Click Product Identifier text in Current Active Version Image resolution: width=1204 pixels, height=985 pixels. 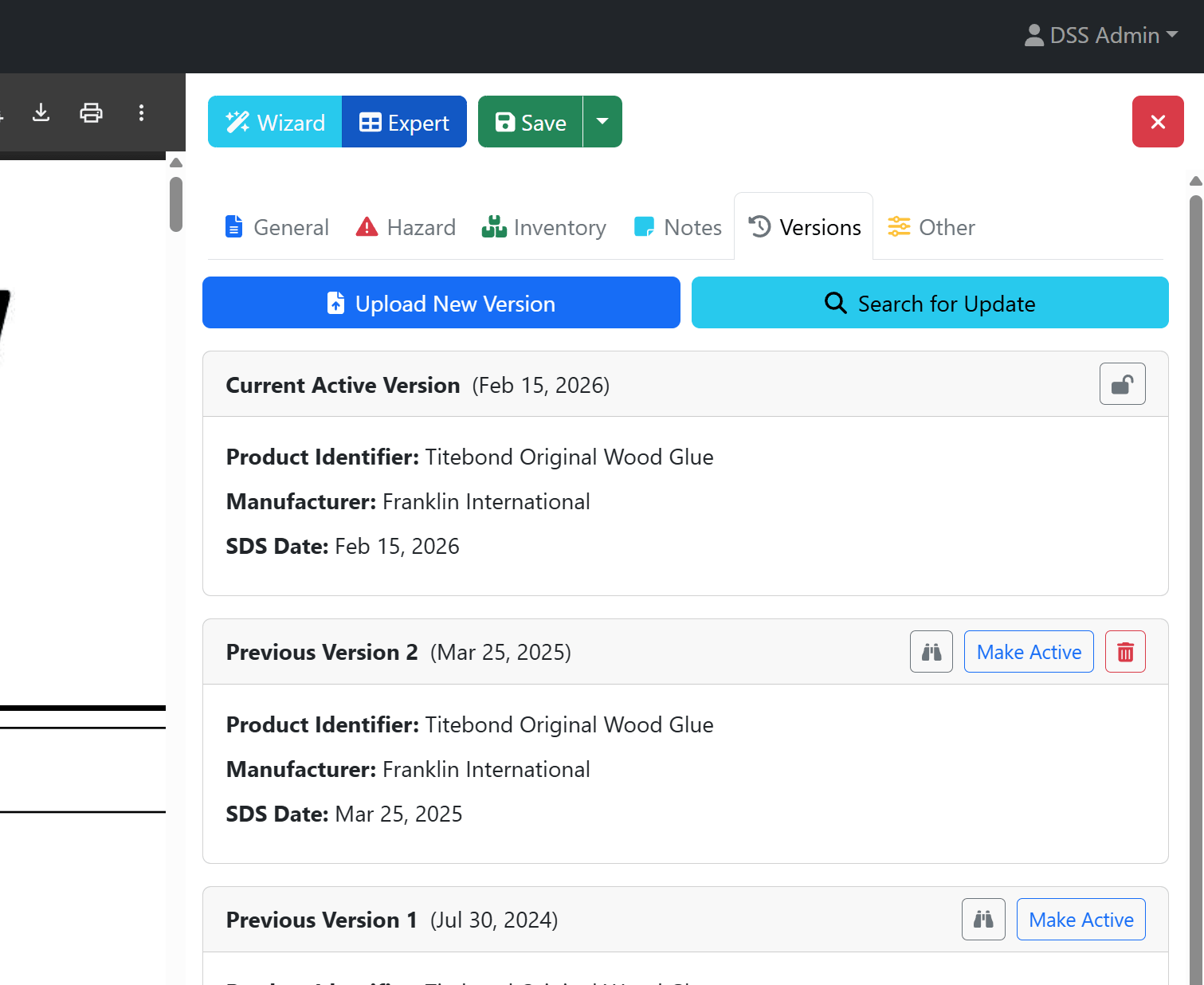tap(470, 457)
